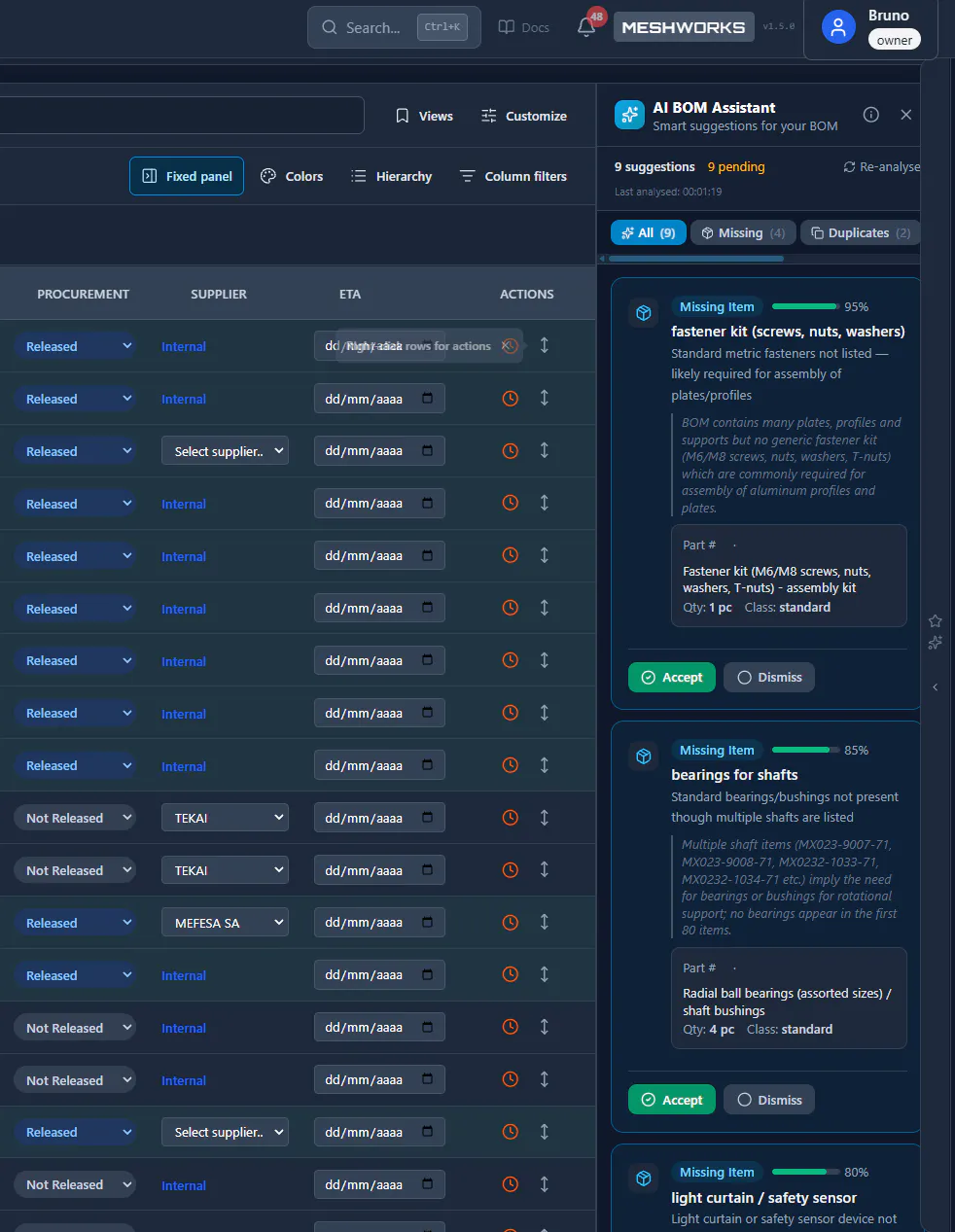
Task: Click the cube icon on fastener kit card
Action: [644, 313]
